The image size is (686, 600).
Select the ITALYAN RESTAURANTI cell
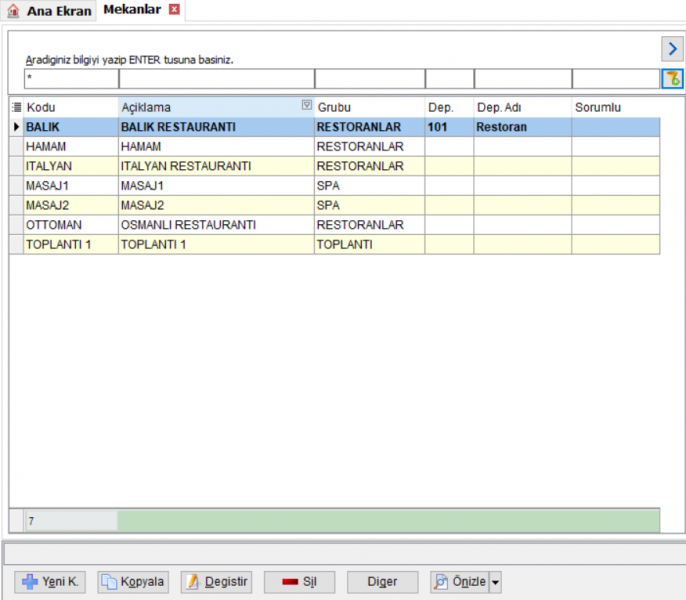coord(216,166)
